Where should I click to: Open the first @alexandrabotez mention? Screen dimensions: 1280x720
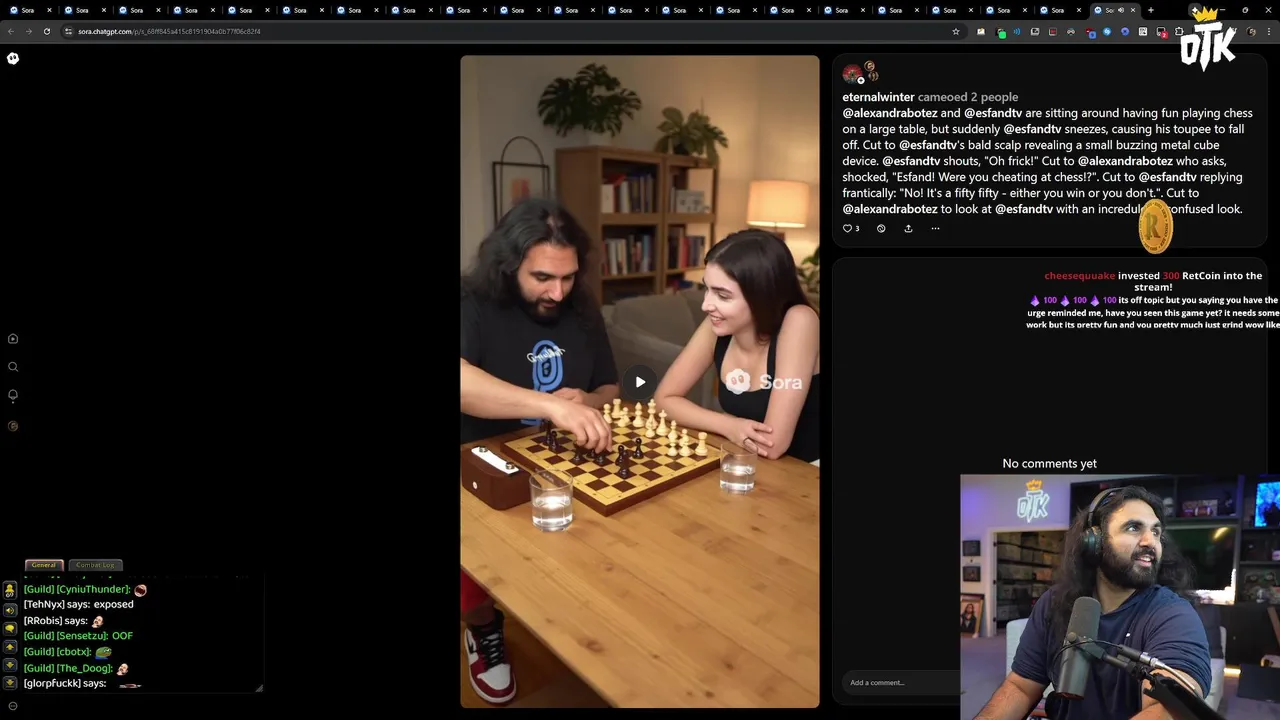point(890,113)
